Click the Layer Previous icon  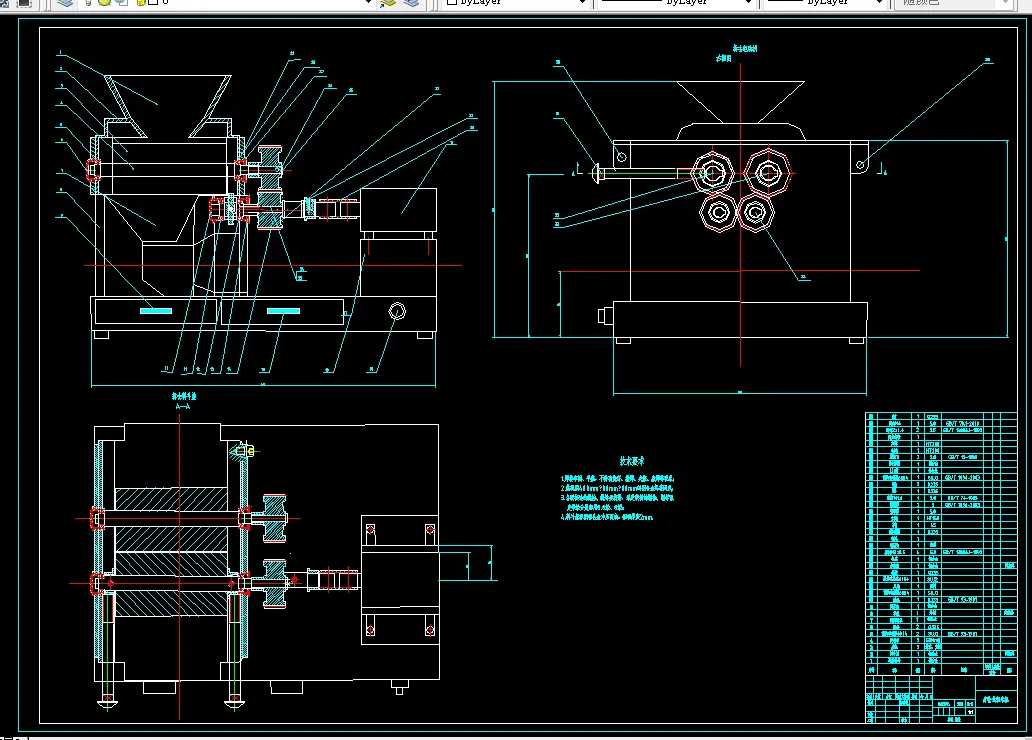point(411,3)
